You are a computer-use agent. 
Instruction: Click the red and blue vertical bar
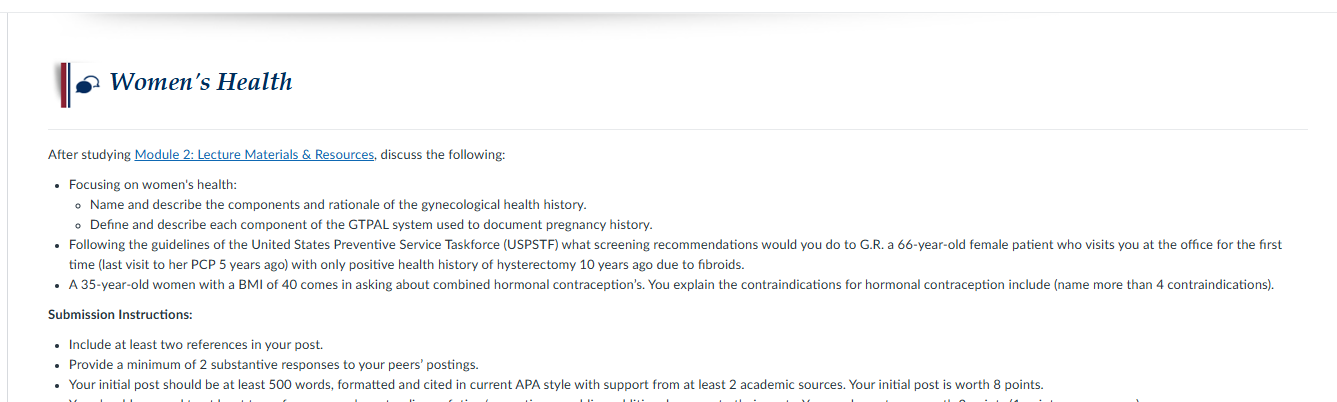[x=65, y=84]
